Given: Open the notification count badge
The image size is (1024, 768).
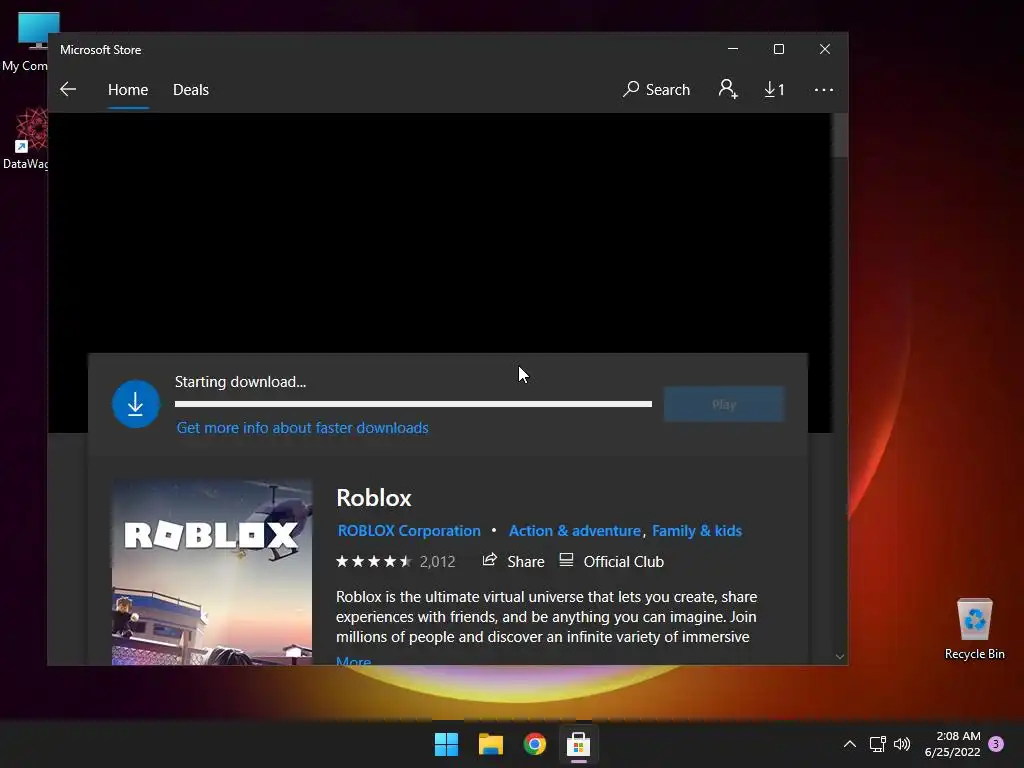Looking at the screenshot, I should click(x=996, y=744).
